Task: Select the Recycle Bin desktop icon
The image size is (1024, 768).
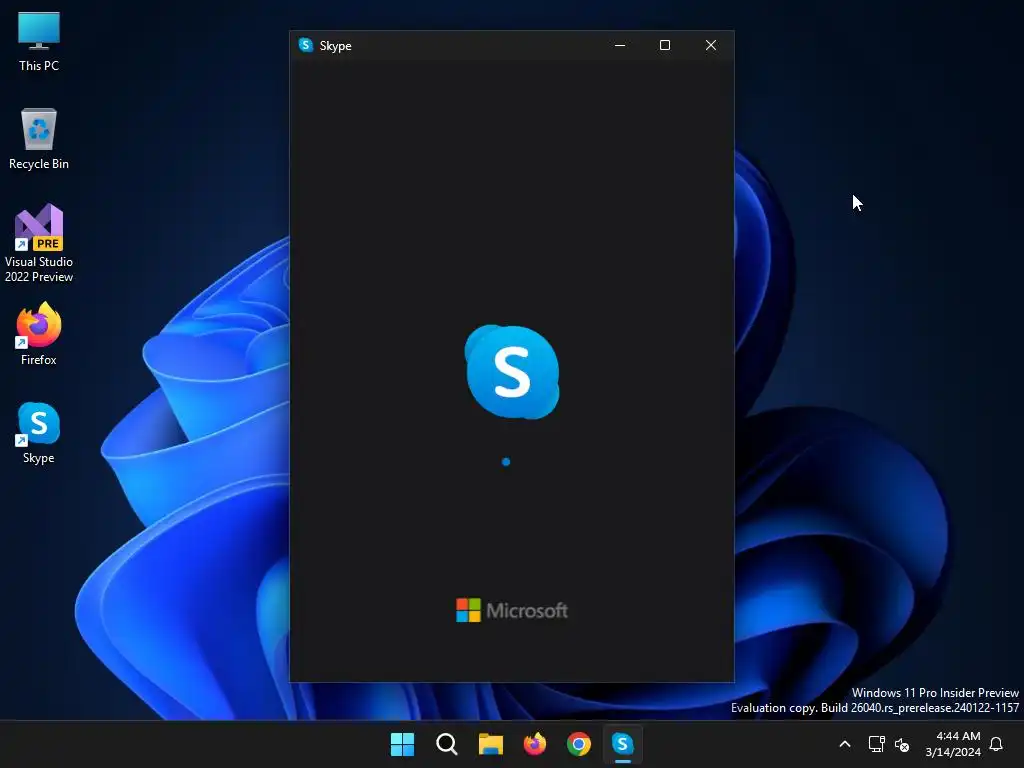Action: point(39,139)
